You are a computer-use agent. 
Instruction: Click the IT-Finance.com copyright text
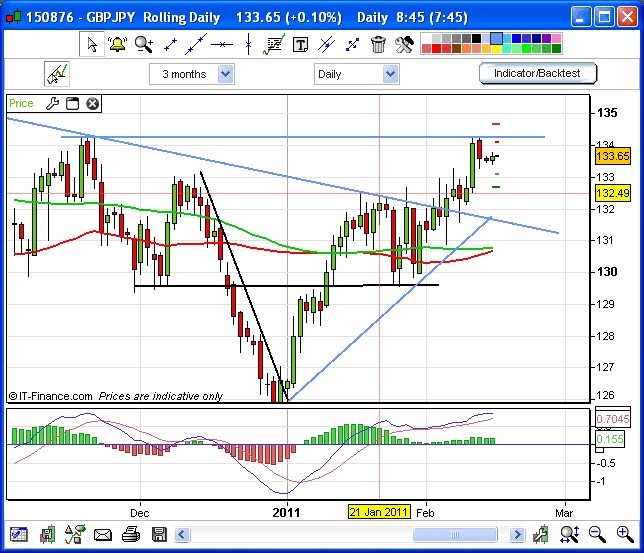tap(50, 396)
